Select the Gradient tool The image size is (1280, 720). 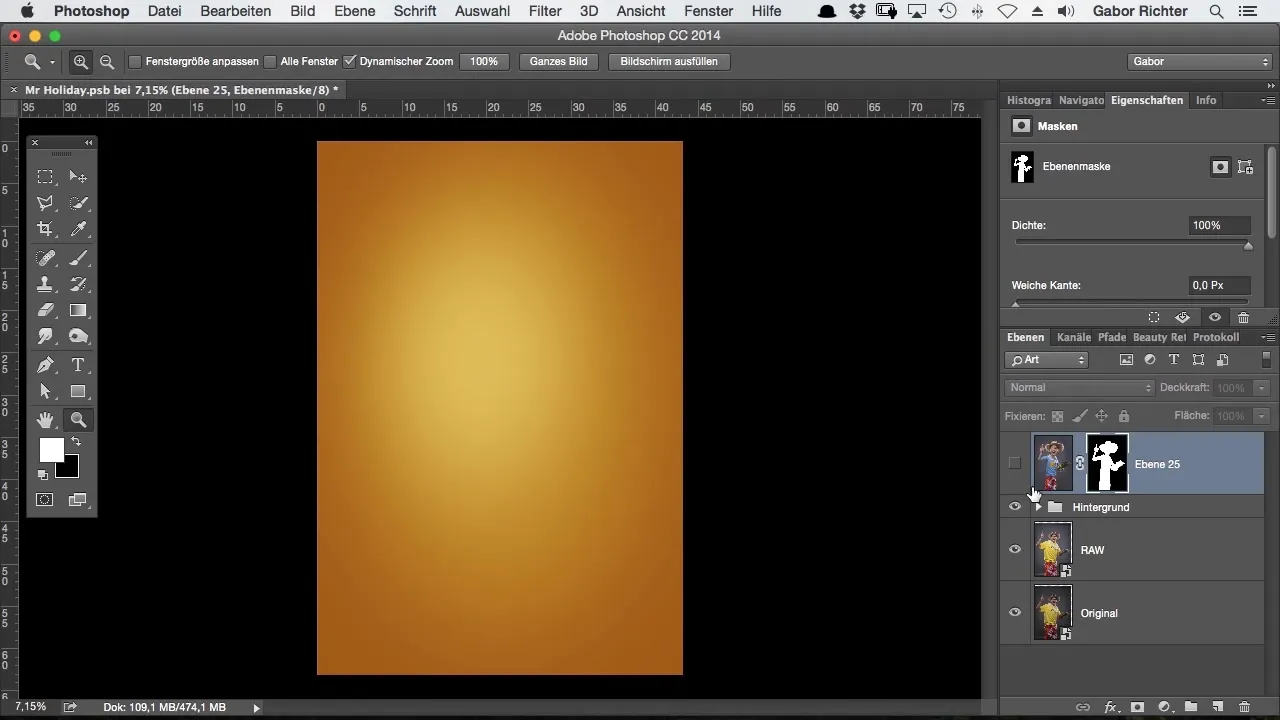tap(78, 310)
